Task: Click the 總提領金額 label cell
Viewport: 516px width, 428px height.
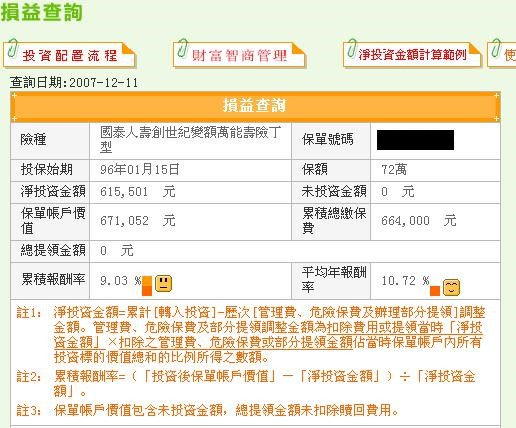Action: (50, 251)
